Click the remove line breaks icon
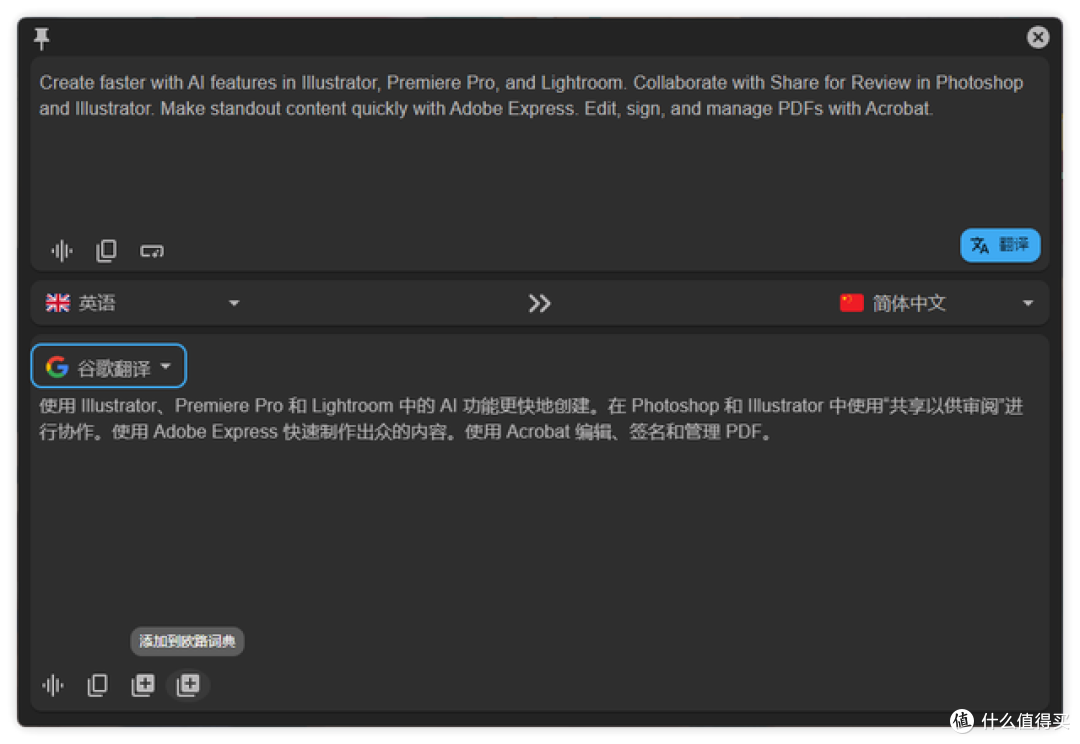The image size is (1080, 744). [152, 251]
